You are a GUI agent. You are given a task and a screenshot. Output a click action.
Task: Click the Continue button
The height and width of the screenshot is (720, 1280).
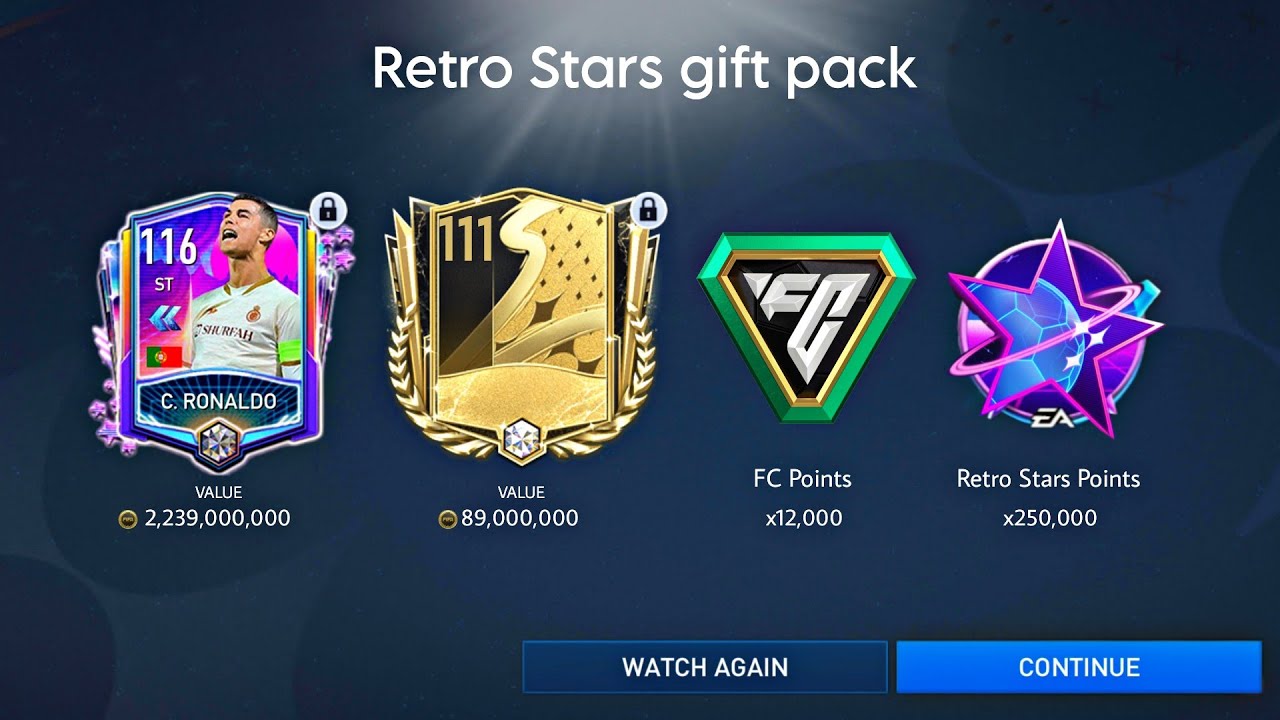pyautogui.click(x=1078, y=667)
